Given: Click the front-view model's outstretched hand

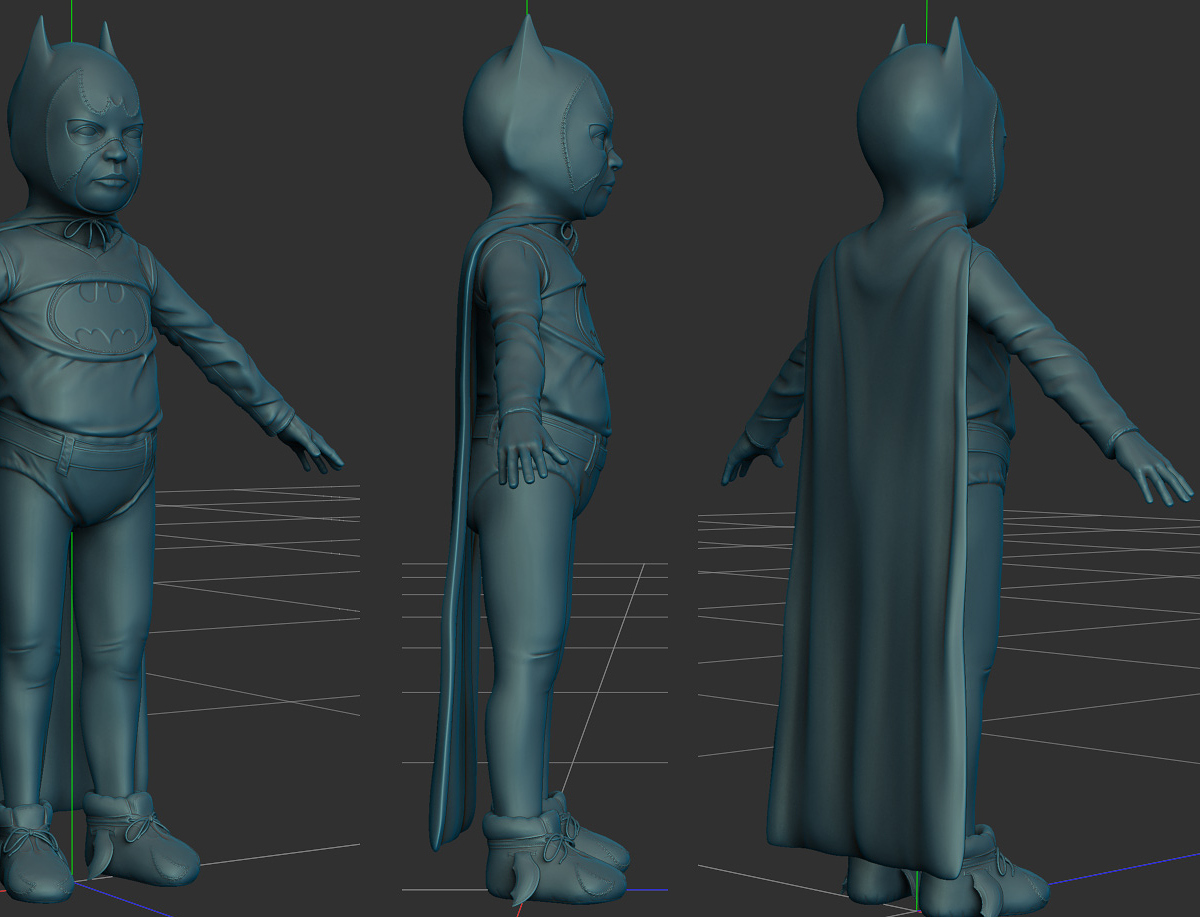Looking at the screenshot, I should point(308,444).
